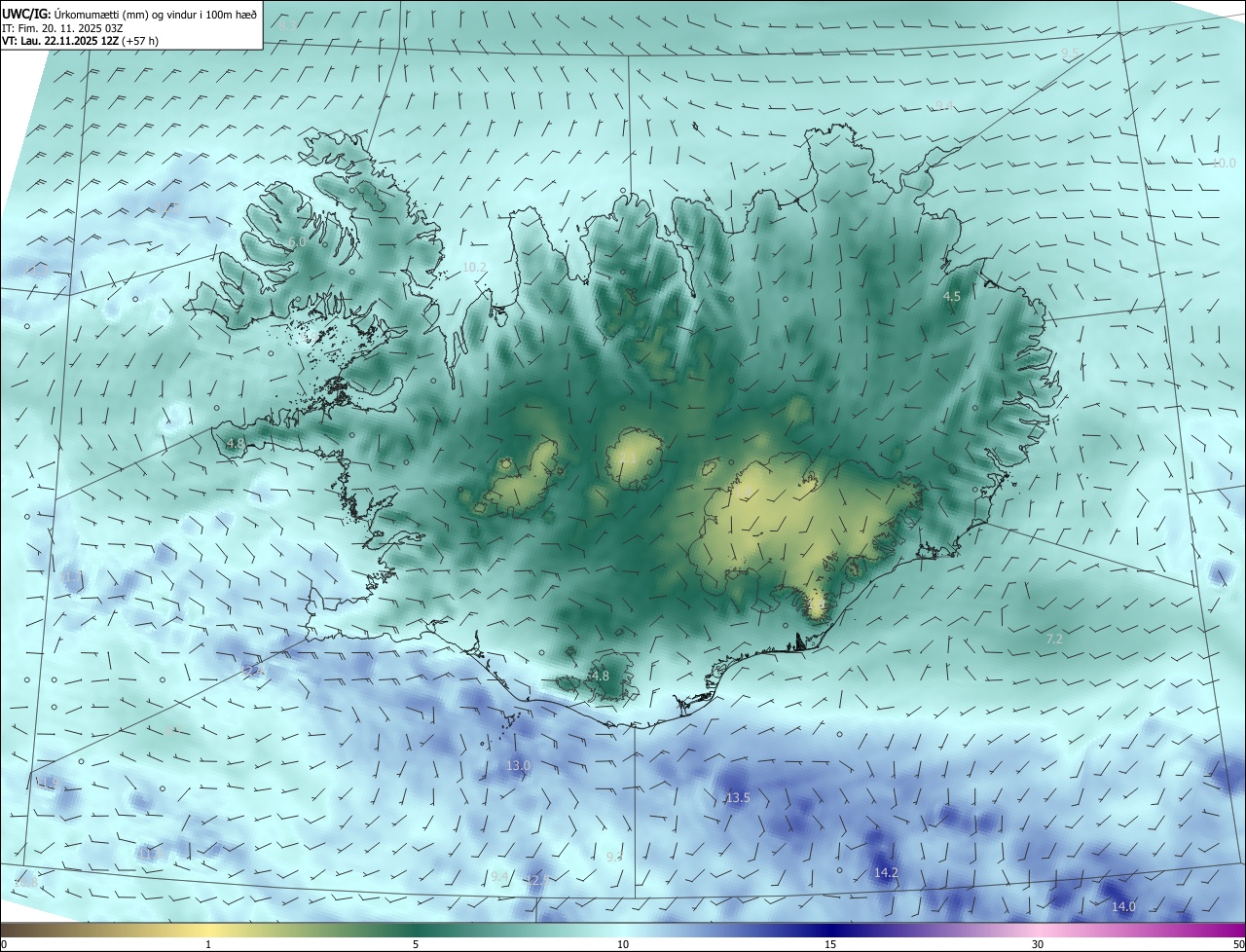Click the 30 tick label on the color scale
This screenshot has width=1246, height=952.
[1038, 944]
